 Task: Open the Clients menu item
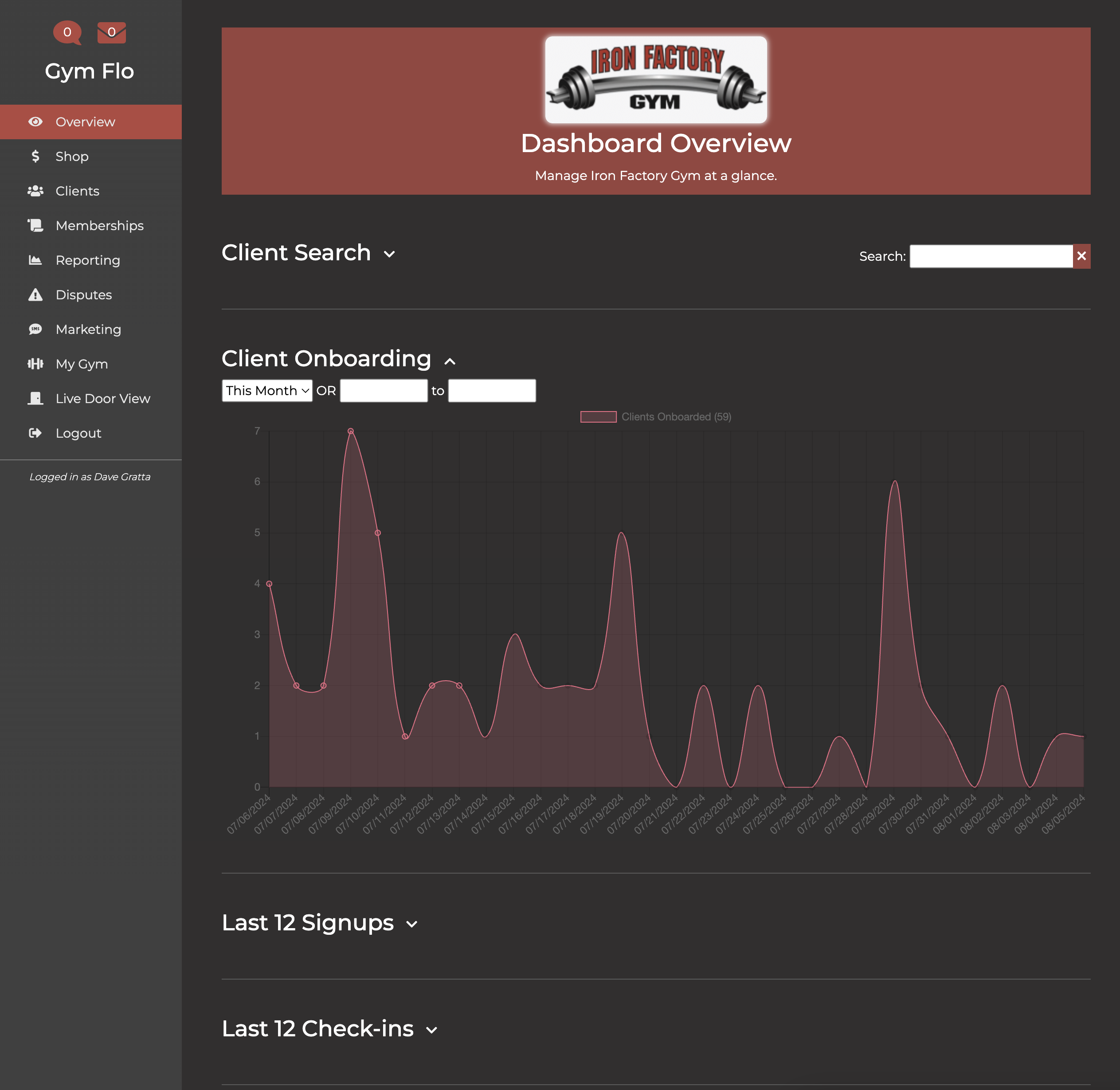91,191
